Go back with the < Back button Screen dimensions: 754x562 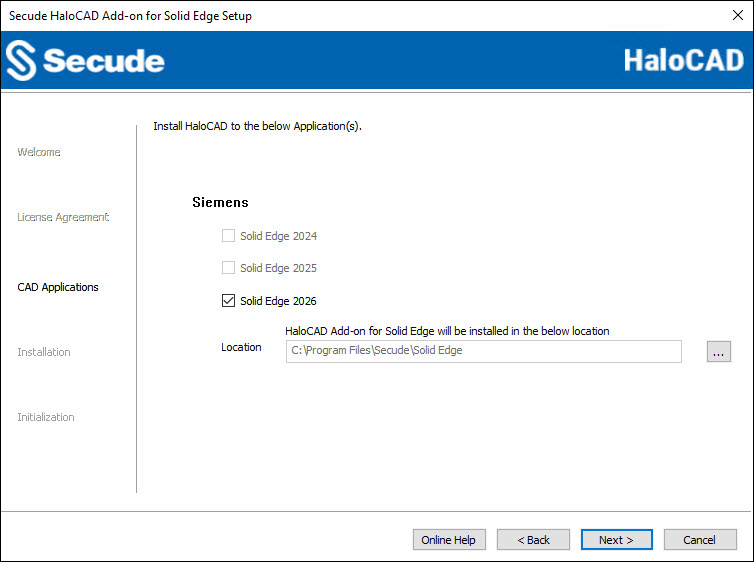[x=533, y=540]
